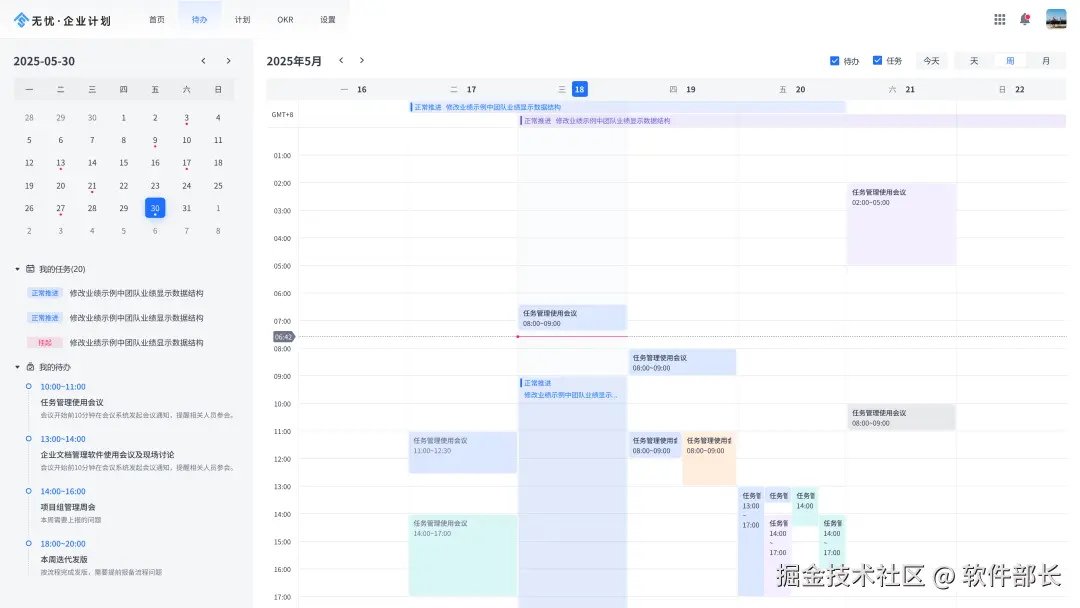
Task: Collapse the 我的任务(20) section
Action: 17,269
